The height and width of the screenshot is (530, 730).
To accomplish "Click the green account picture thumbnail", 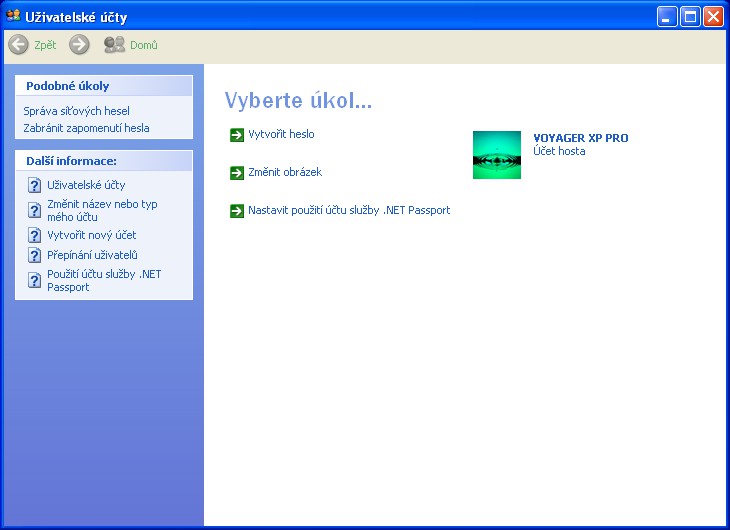I will pos(497,155).
